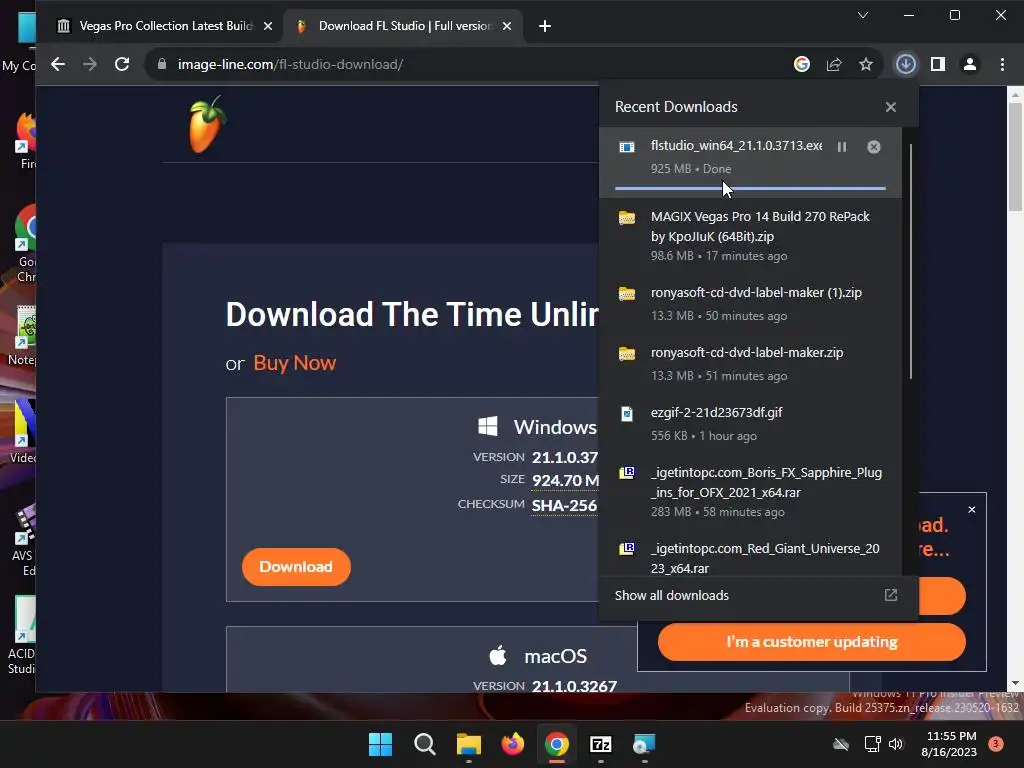Open File Explorer from taskbar
The width and height of the screenshot is (1024, 768).
[x=468, y=744]
